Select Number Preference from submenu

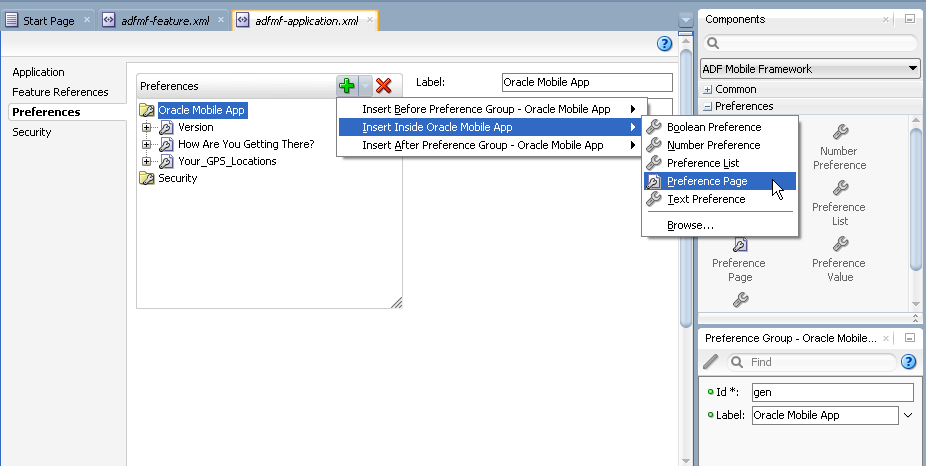coord(720,145)
